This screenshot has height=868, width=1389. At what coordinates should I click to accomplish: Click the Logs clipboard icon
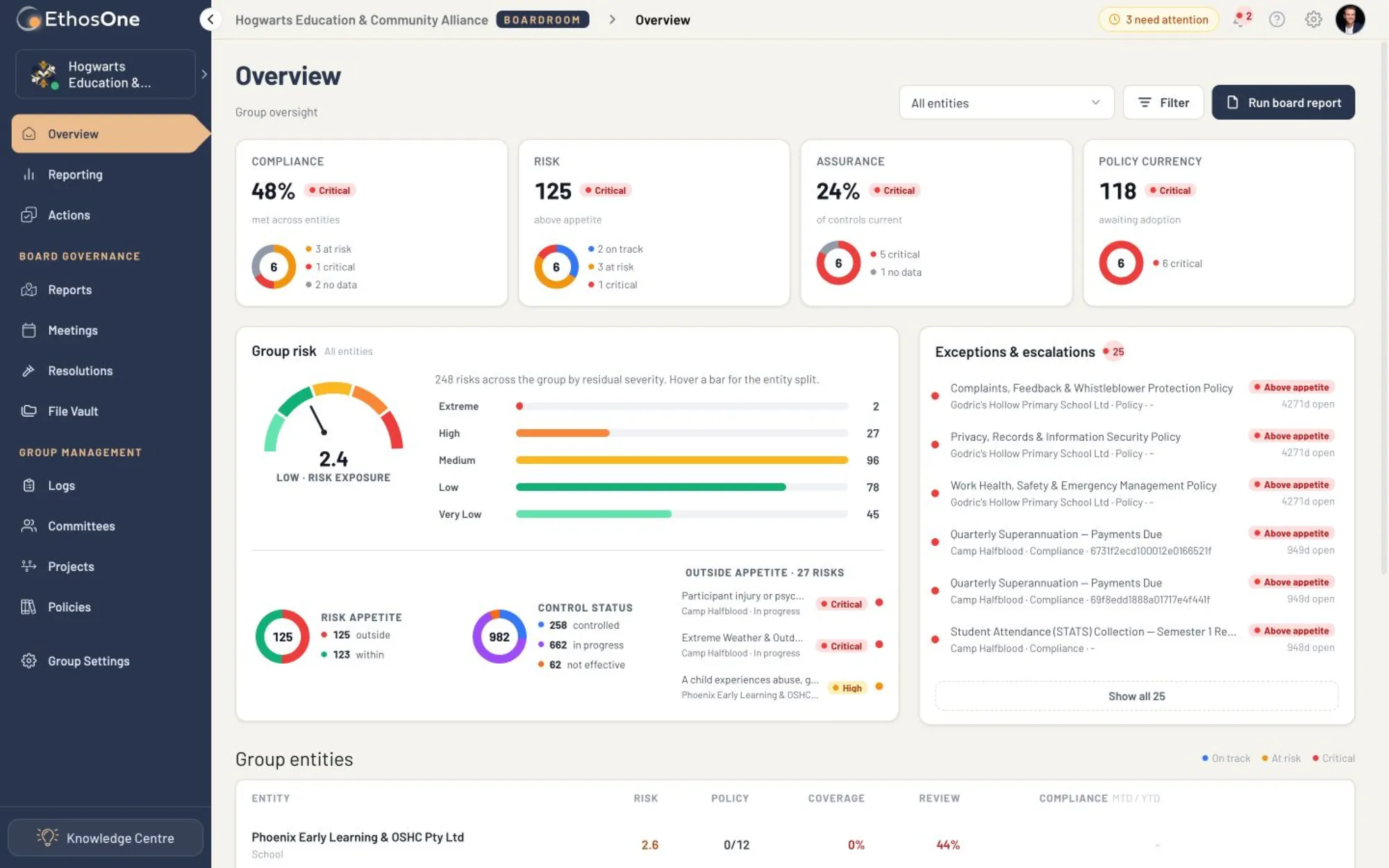[28, 485]
